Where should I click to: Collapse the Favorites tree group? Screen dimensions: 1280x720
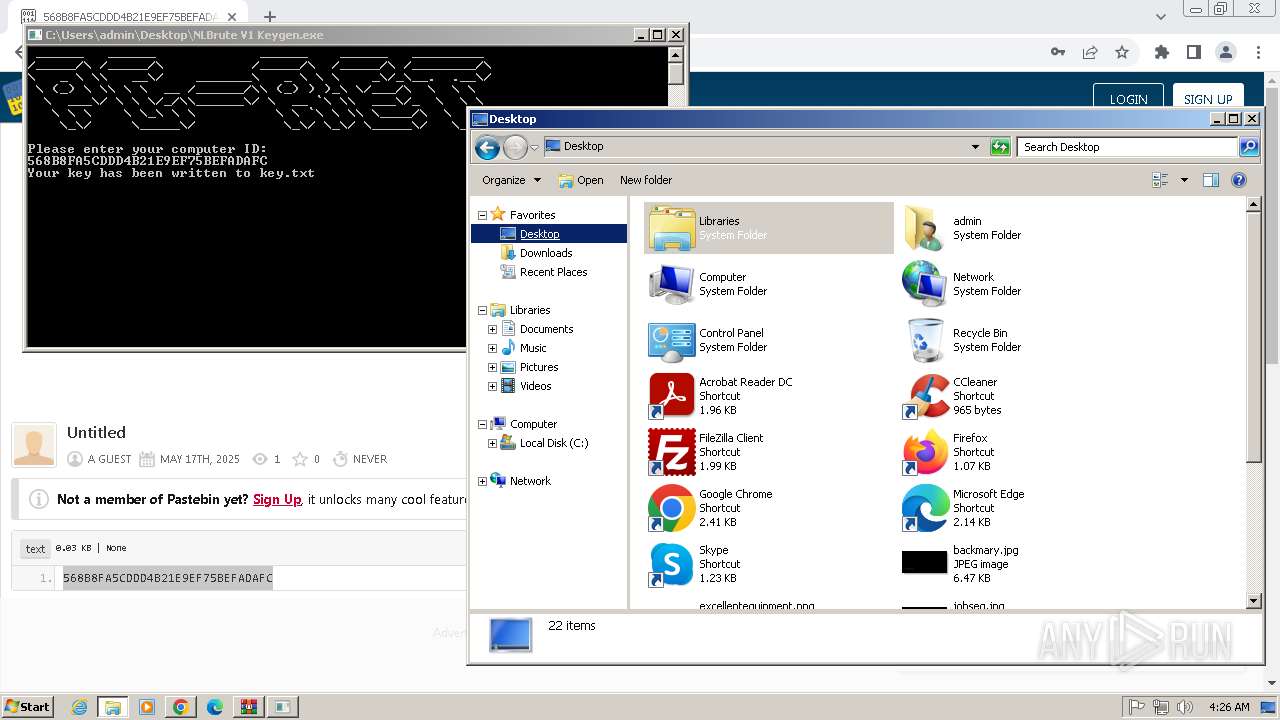(482, 215)
